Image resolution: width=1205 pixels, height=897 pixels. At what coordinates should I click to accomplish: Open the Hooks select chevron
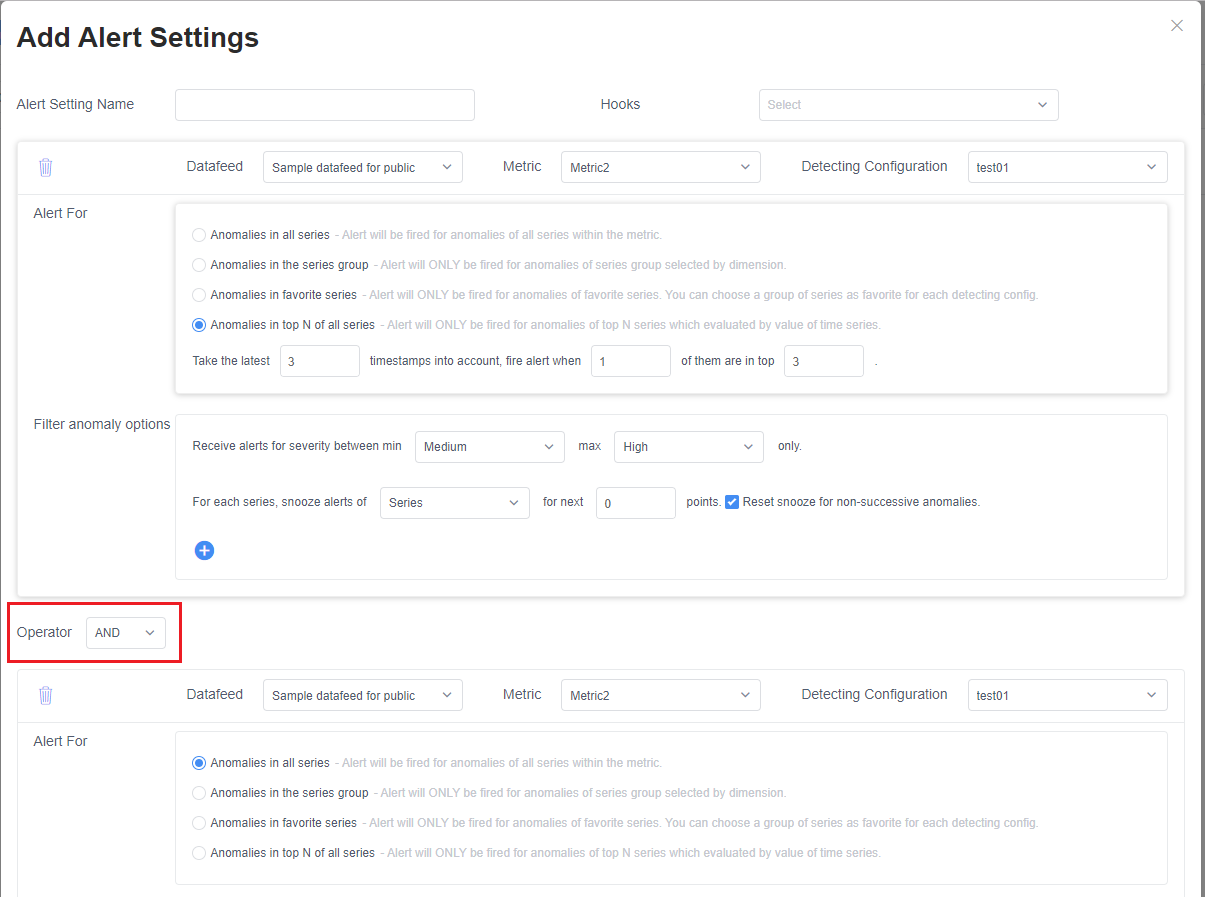pos(1042,104)
